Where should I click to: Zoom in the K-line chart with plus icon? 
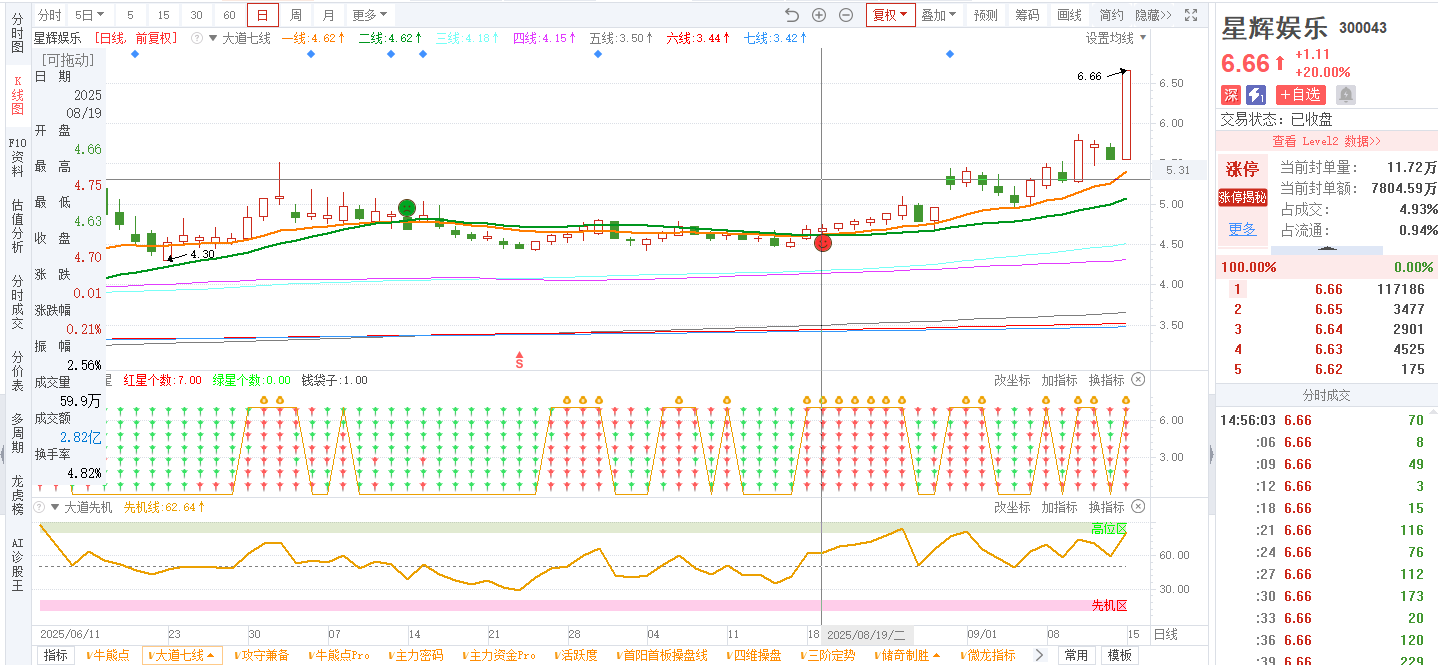click(x=819, y=15)
